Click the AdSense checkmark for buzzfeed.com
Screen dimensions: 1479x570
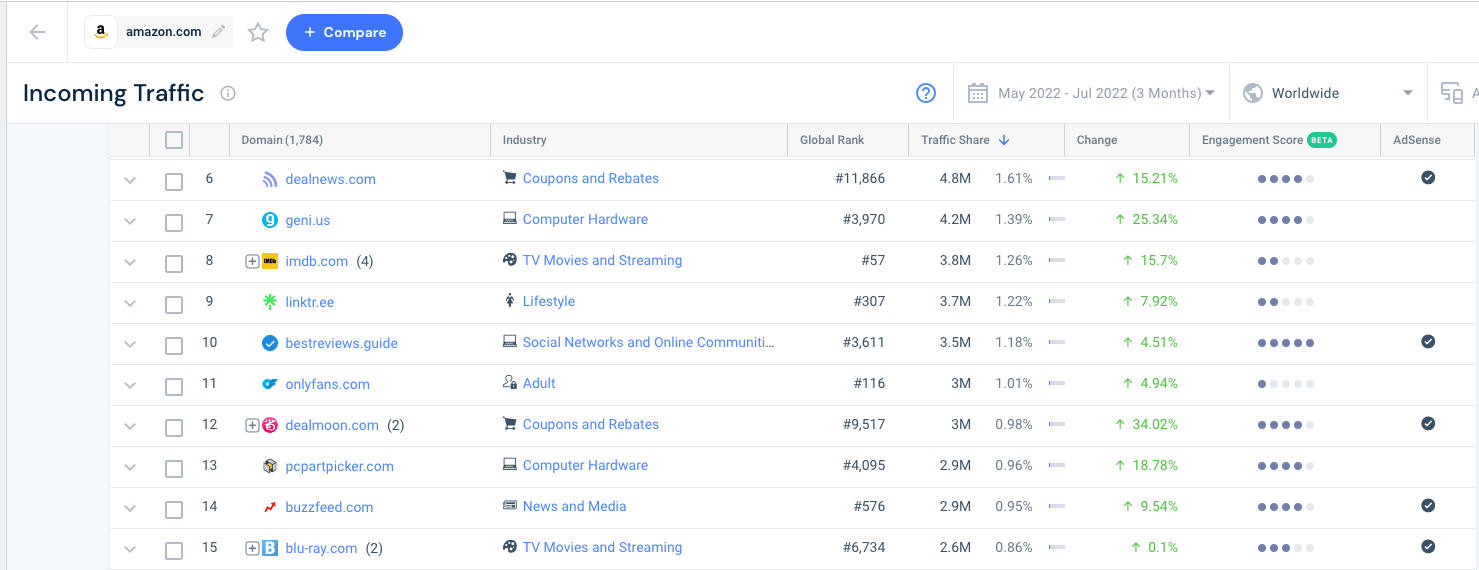click(x=1428, y=506)
